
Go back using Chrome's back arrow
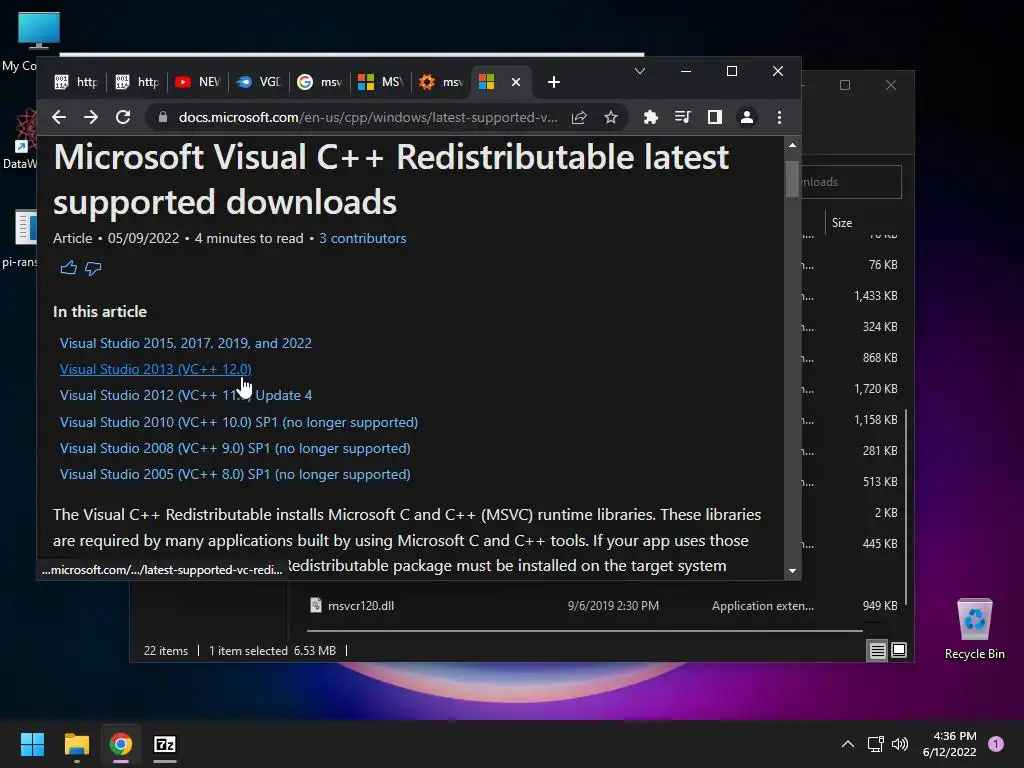tap(59, 118)
